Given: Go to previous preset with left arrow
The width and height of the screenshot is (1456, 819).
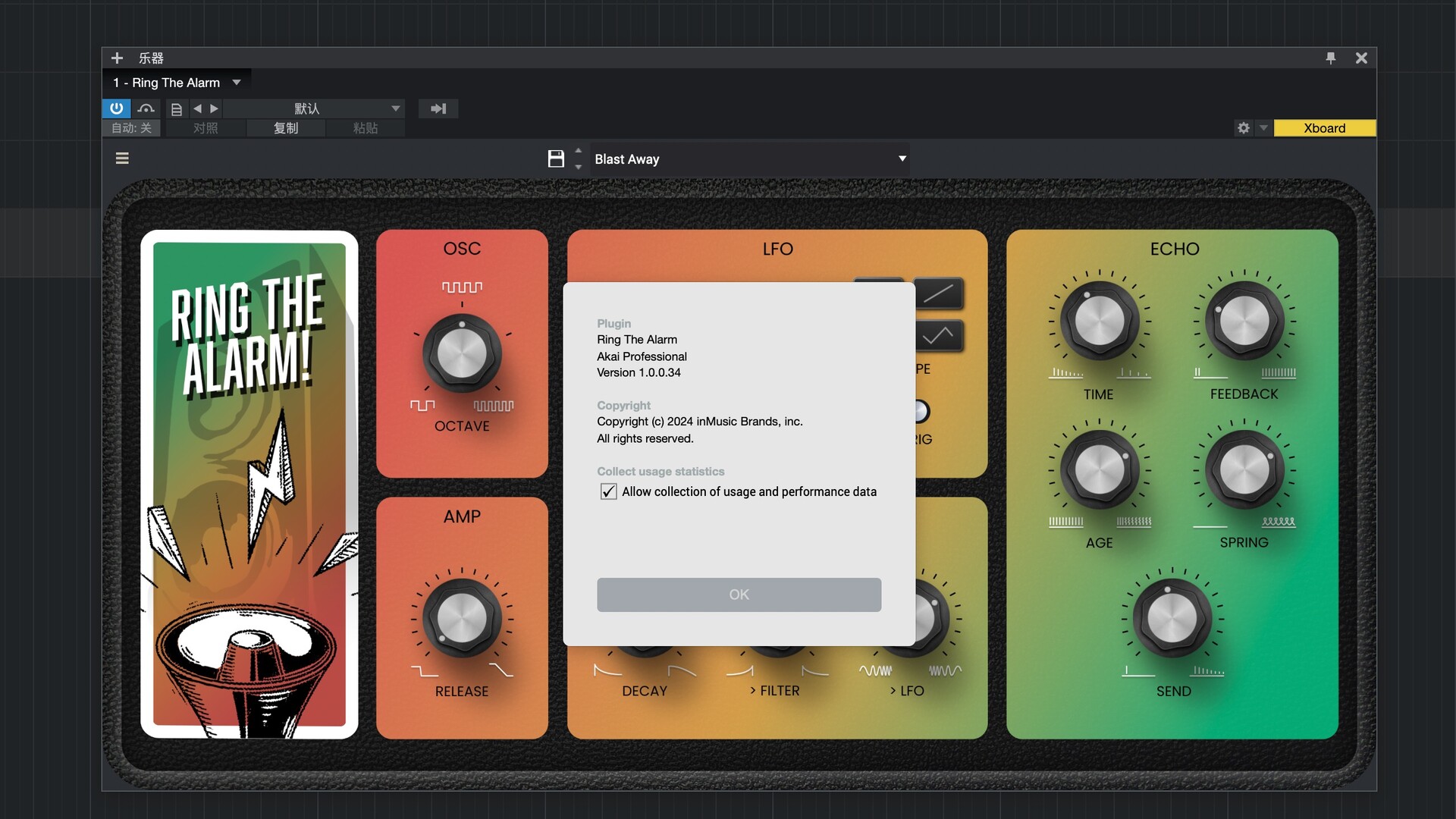Looking at the screenshot, I should (x=197, y=108).
